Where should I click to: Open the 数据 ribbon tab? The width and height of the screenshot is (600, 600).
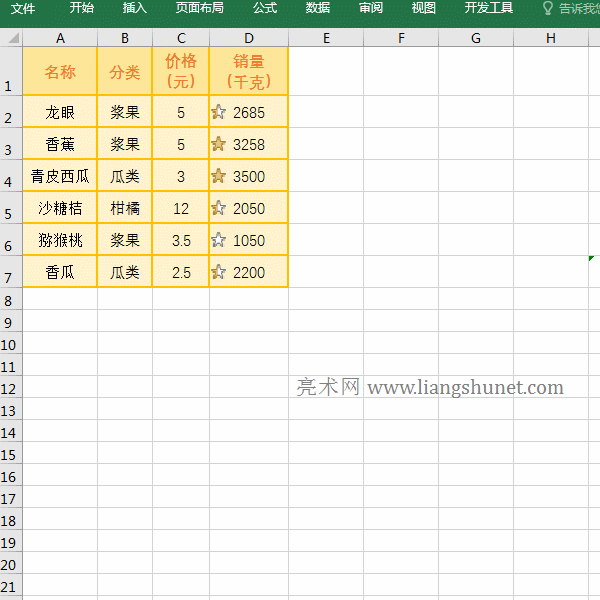click(x=318, y=8)
